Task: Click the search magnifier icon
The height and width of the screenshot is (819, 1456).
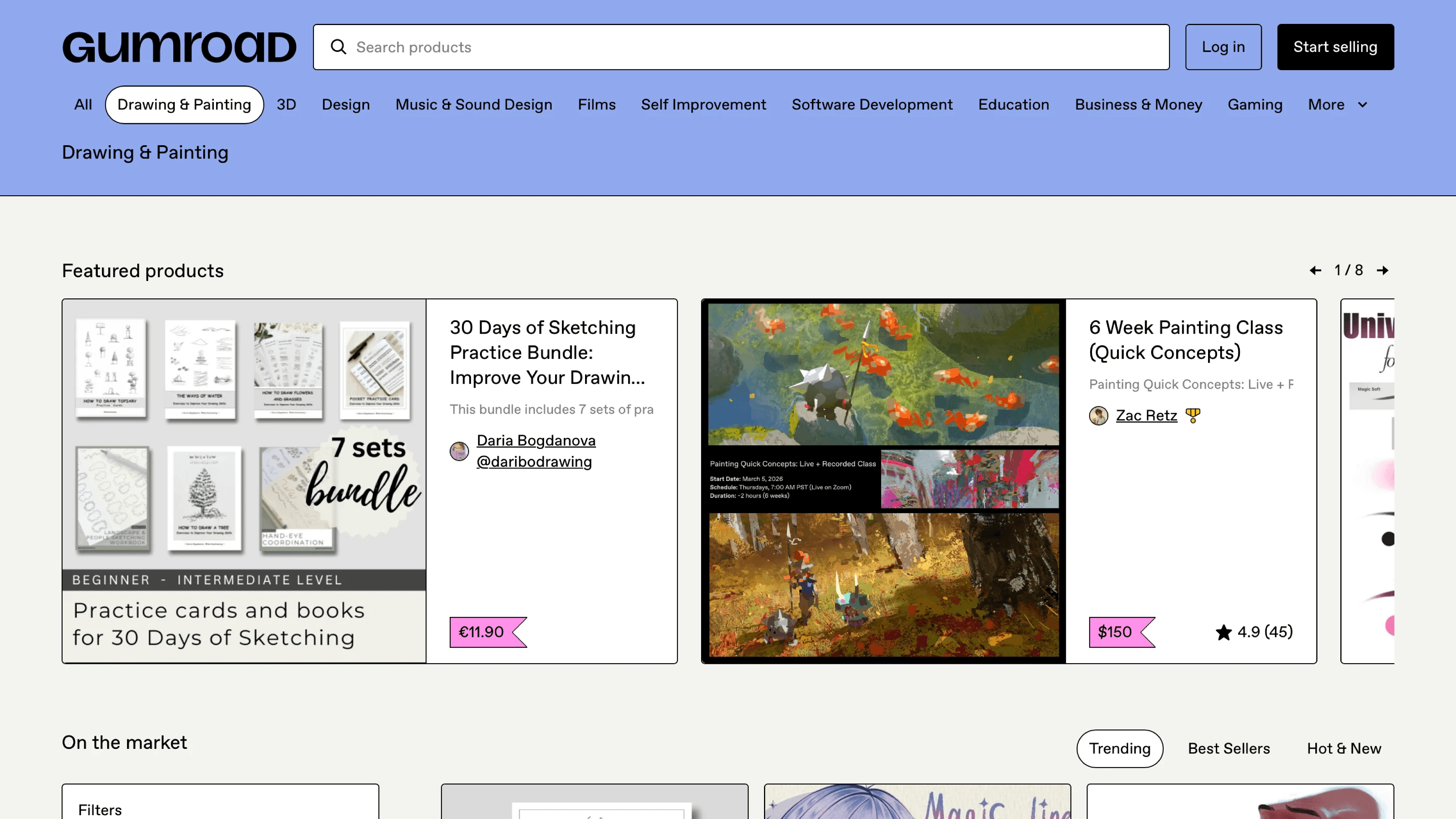Action: (339, 47)
